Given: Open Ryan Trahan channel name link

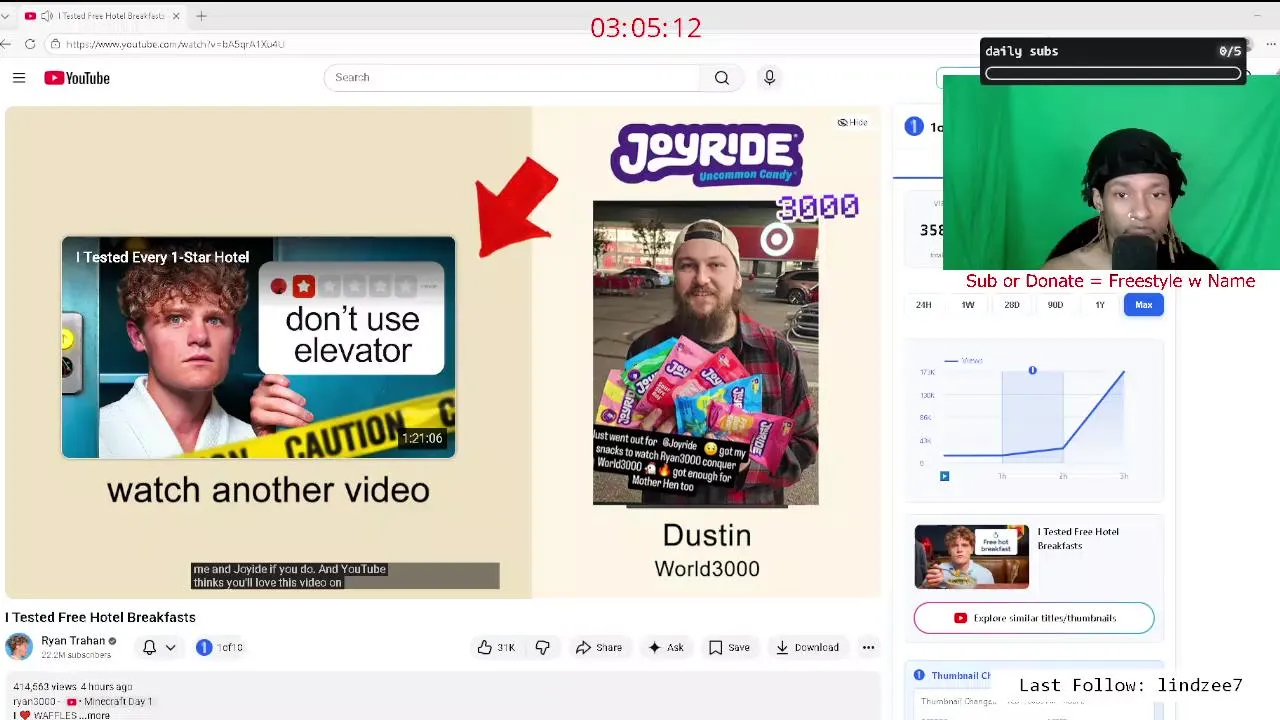Looking at the screenshot, I should (73, 641).
